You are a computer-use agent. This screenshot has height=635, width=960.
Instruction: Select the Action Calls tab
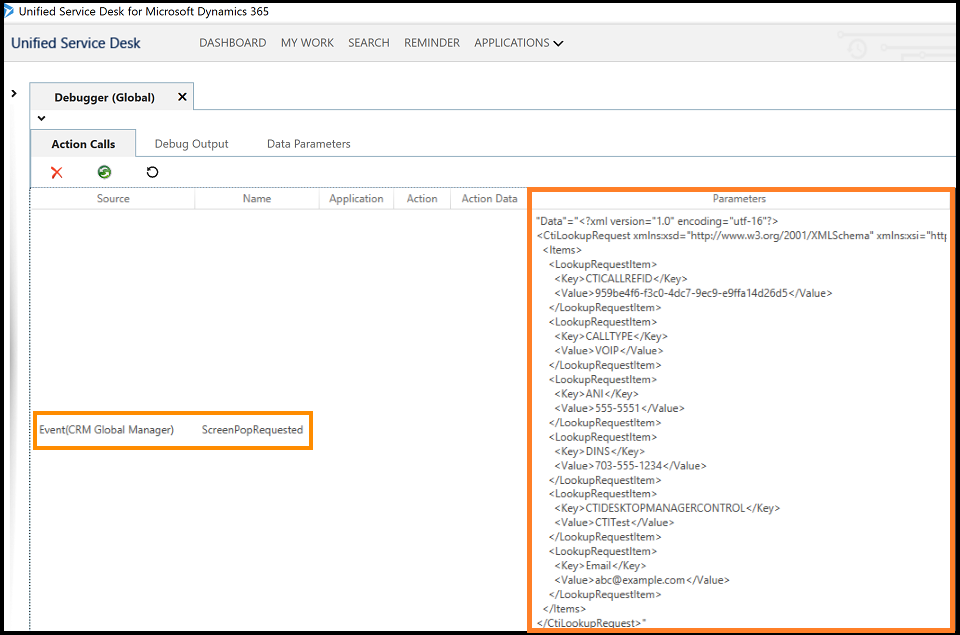tap(83, 144)
